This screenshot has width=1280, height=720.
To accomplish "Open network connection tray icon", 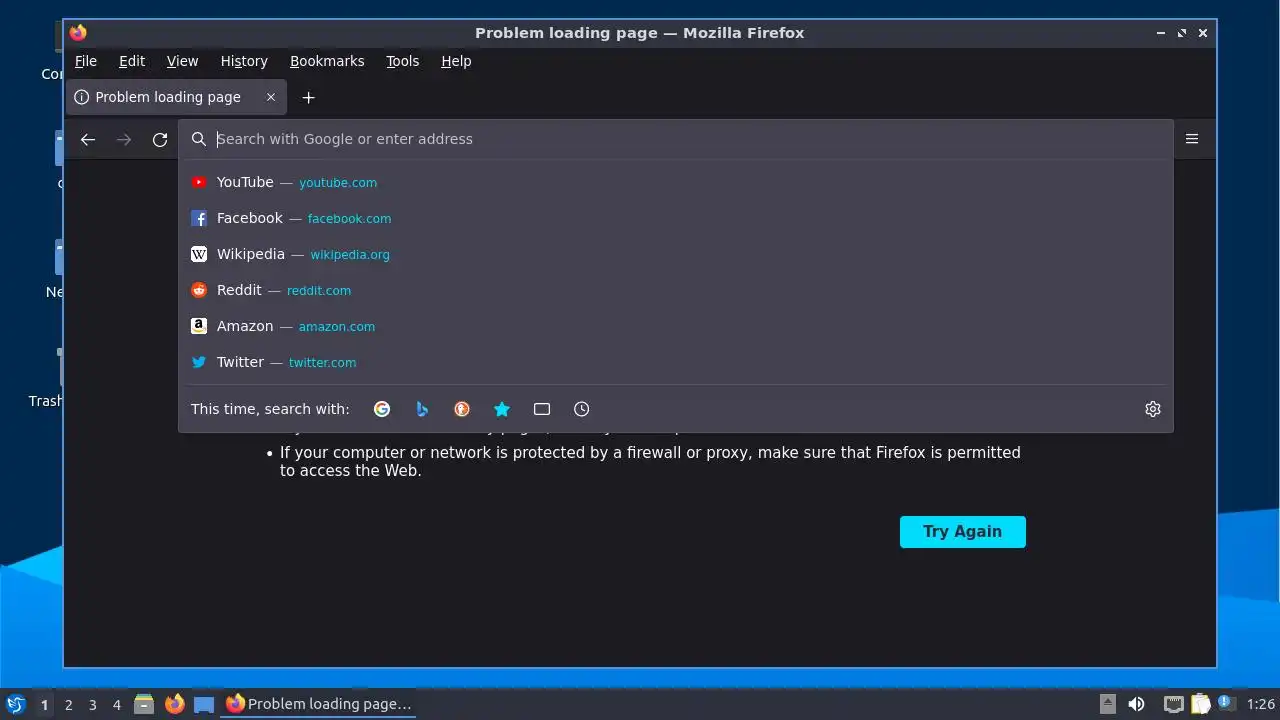I will click(x=1174, y=704).
